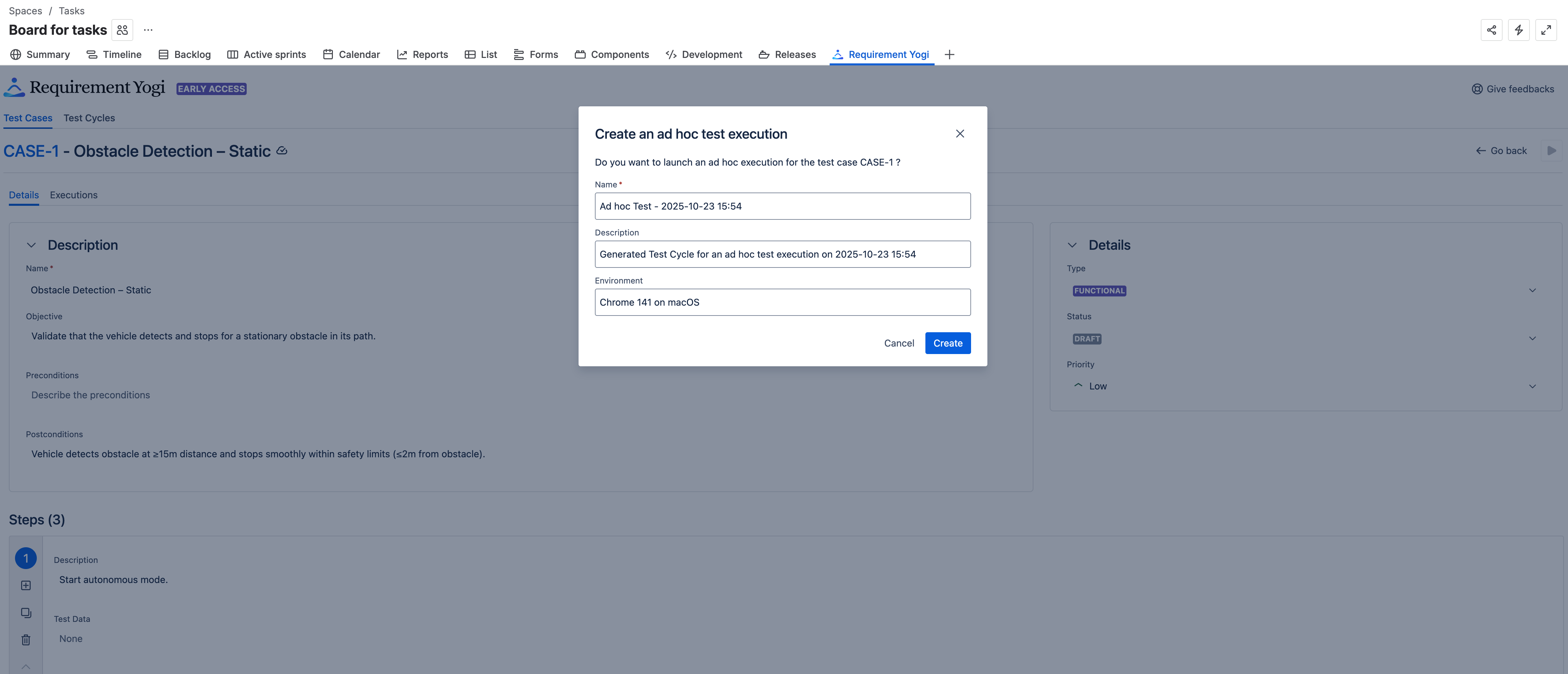Add a new tab with plus icon
1568x674 pixels.
[949, 55]
